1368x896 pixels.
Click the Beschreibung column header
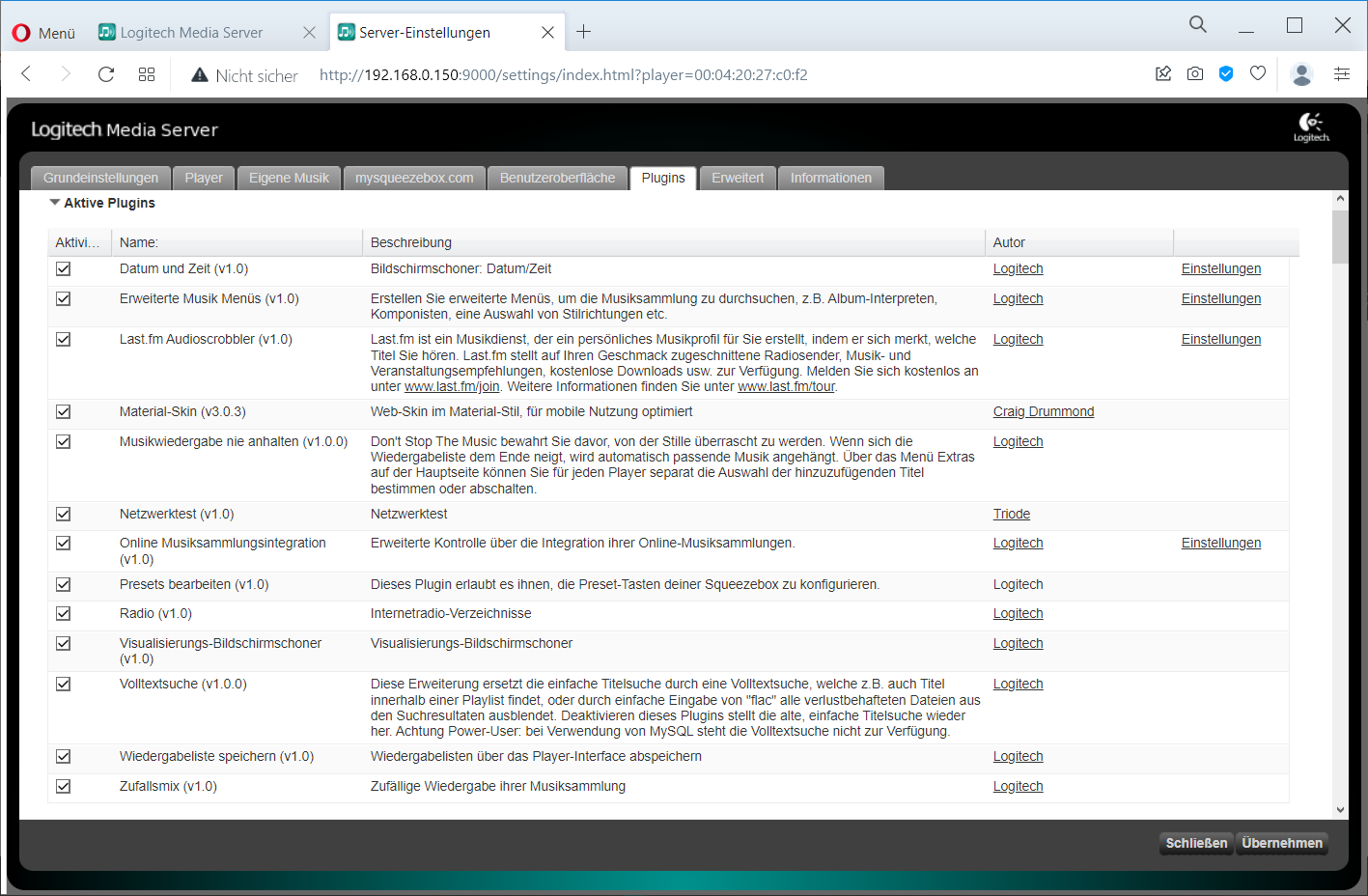[674, 243]
